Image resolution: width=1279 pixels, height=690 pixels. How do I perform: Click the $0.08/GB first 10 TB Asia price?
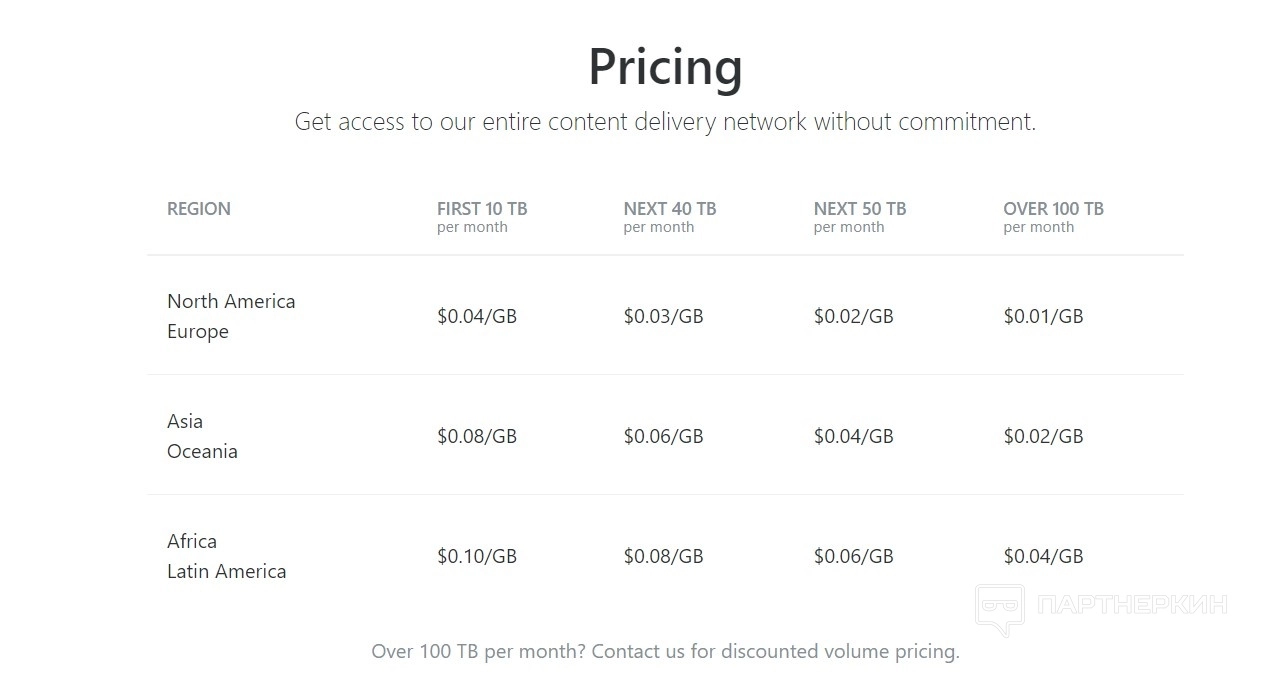click(477, 436)
